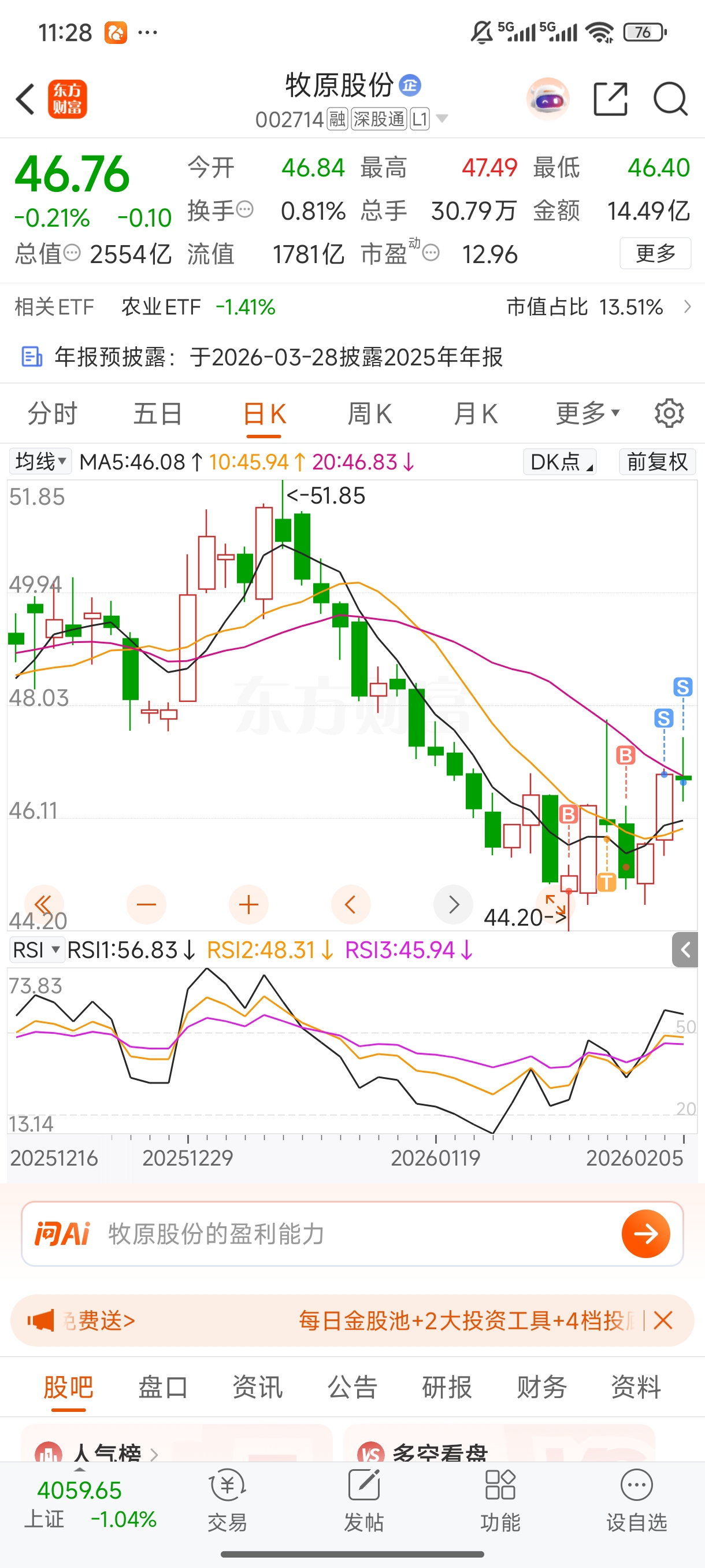Open 发帖 post icon in bottom bar

pos(363,1500)
